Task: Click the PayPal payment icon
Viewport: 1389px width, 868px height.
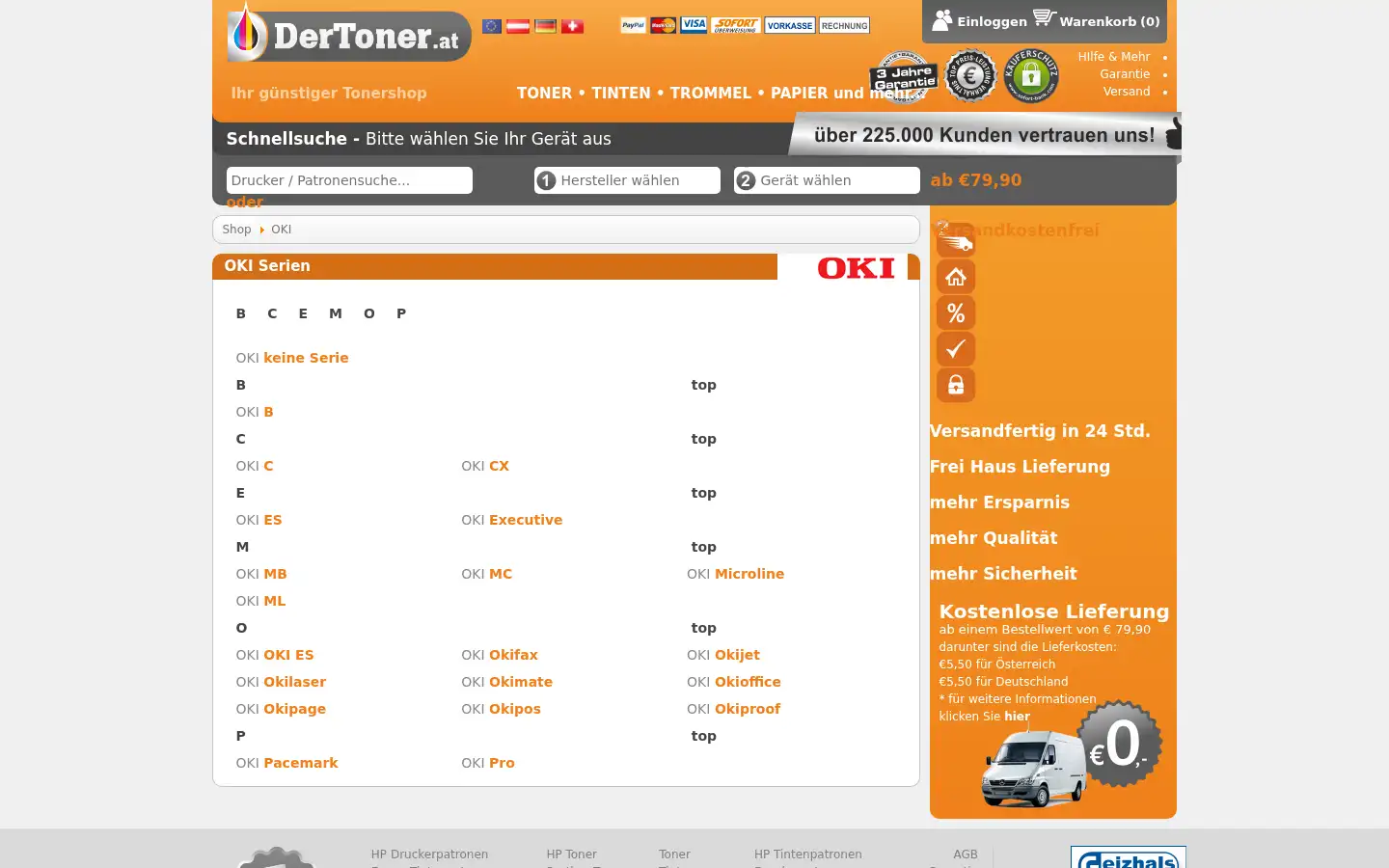Action: pyautogui.click(x=633, y=25)
